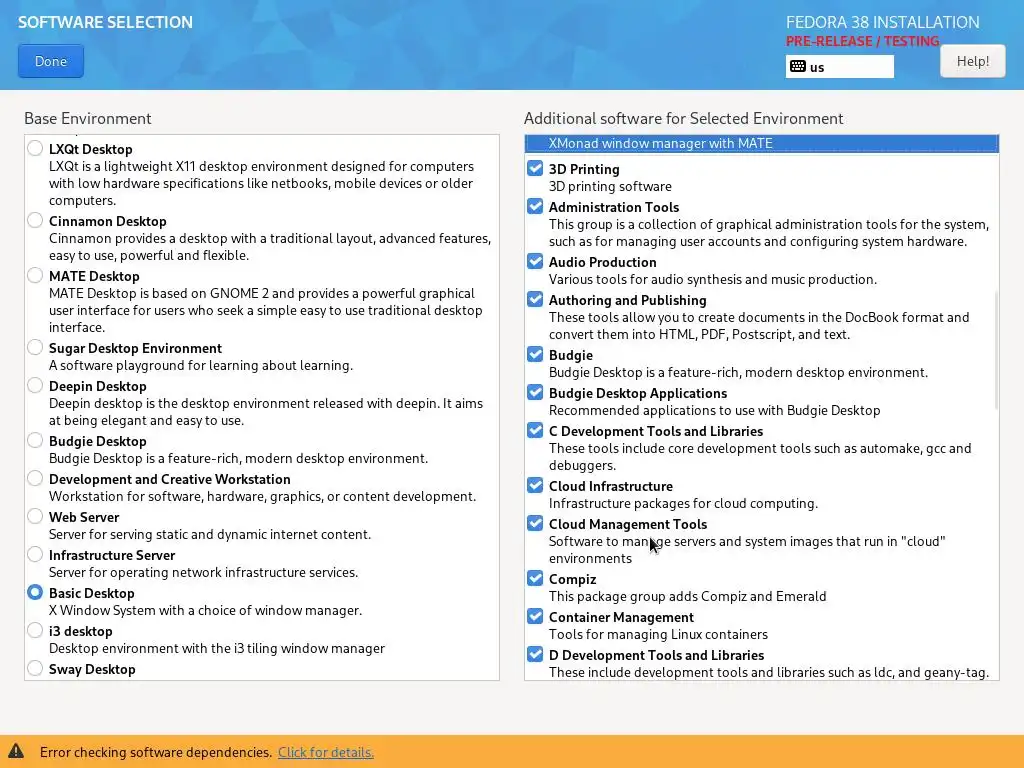
Task: Select the LXQt Desktop radio button
Action: [x=35, y=148]
